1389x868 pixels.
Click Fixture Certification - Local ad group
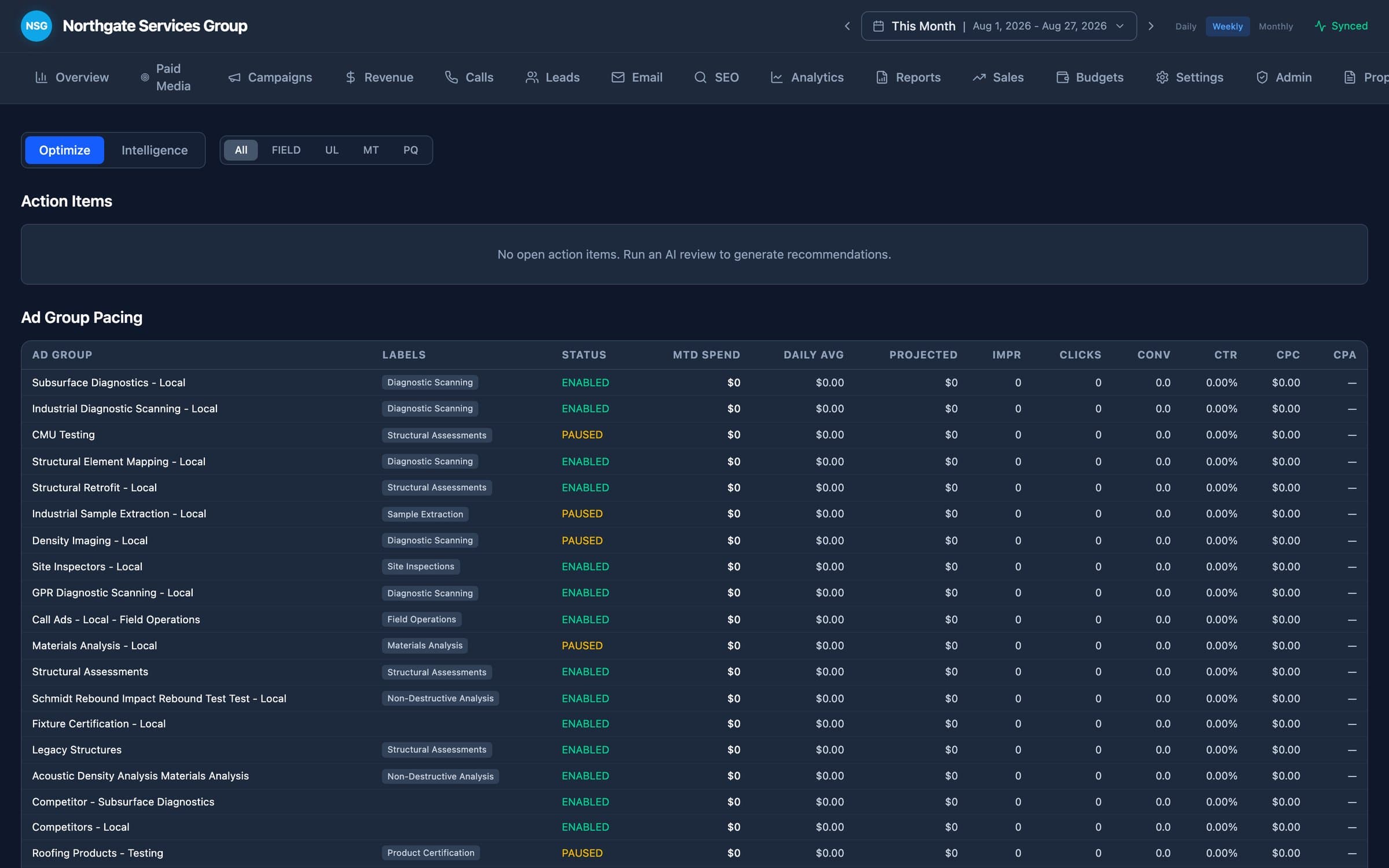pyautogui.click(x=98, y=723)
